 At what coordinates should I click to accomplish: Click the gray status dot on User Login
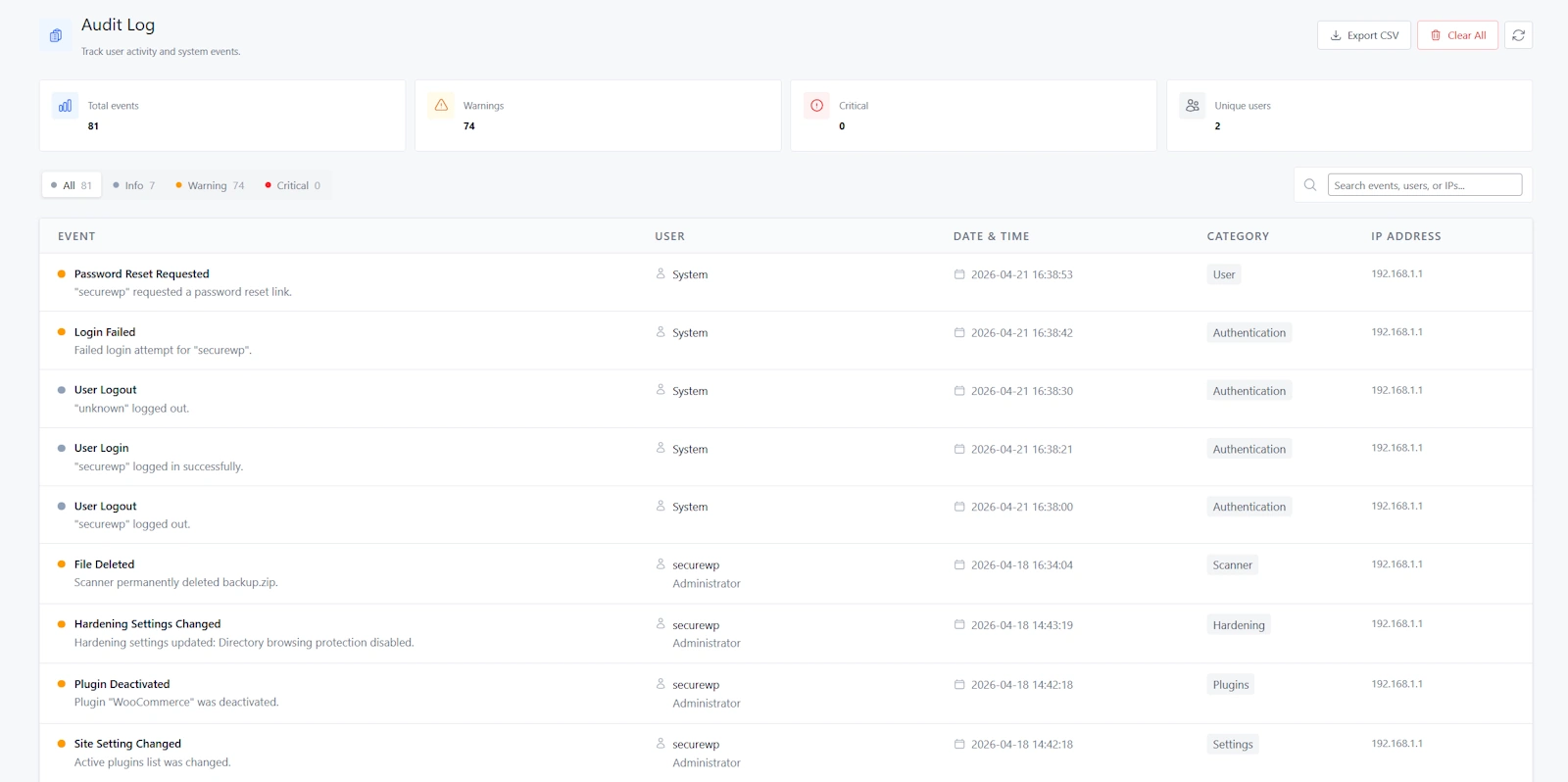(62, 448)
